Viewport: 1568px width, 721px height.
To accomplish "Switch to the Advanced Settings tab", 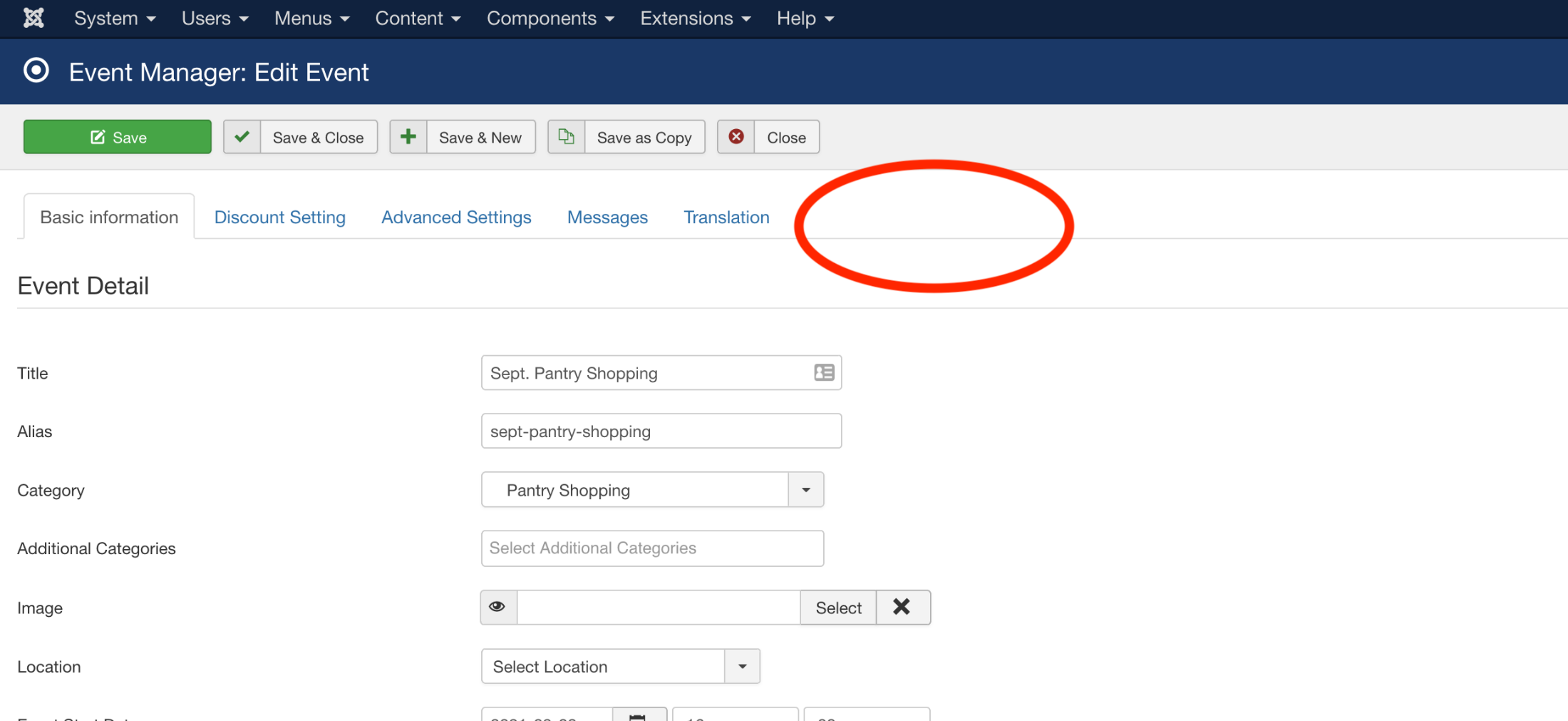I will coord(456,217).
